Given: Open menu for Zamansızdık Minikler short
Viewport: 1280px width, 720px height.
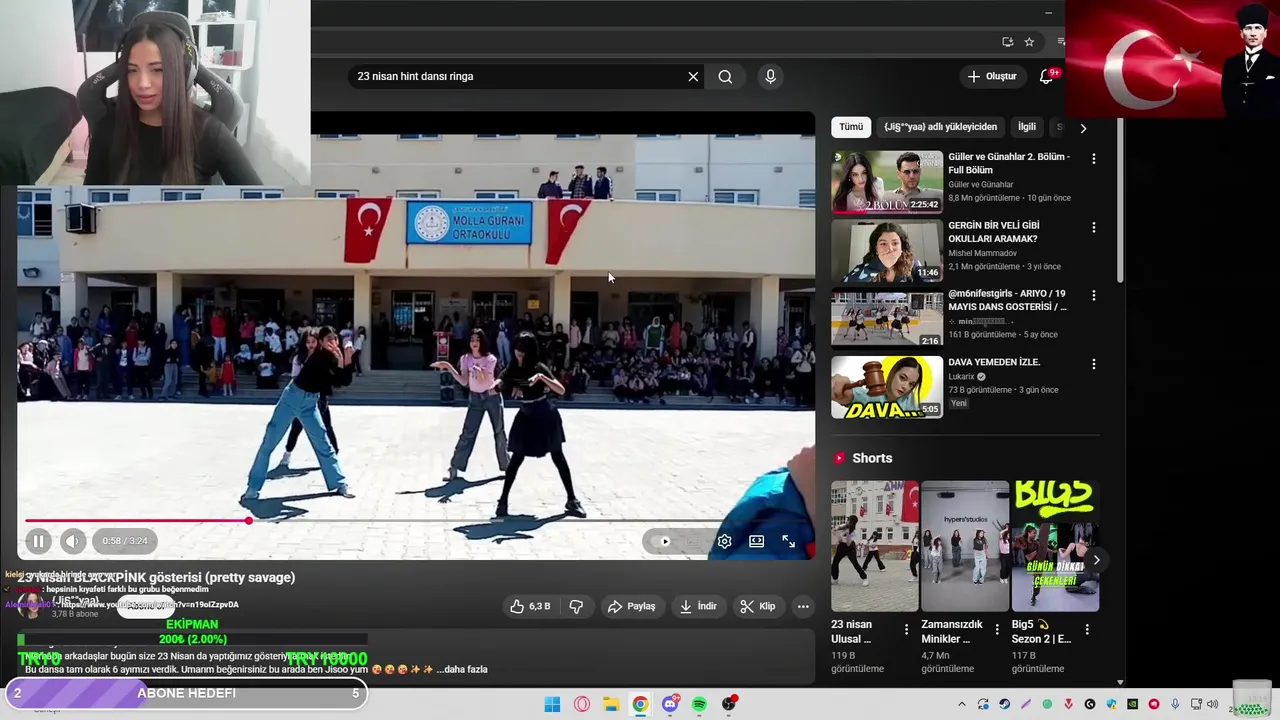Looking at the screenshot, I should (x=996, y=630).
